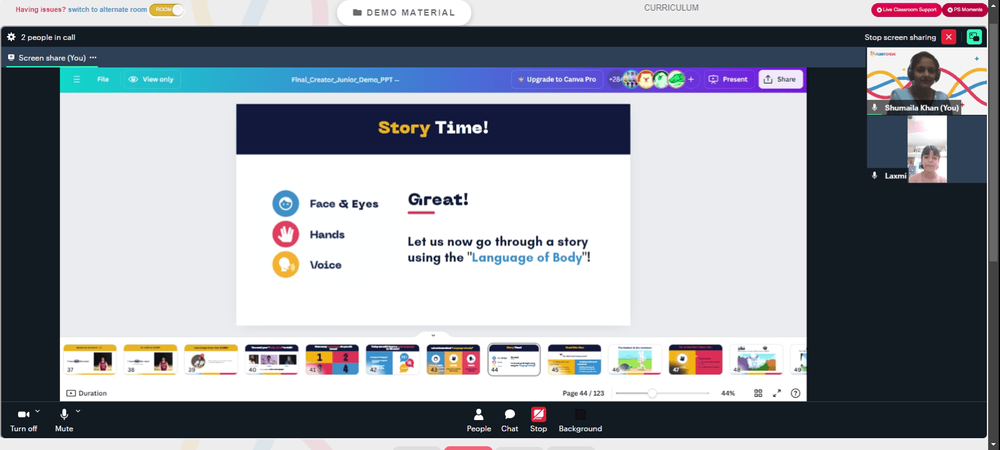The image size is (1000, 450).
Task: Open Screen share three-dots options
Action: pos(93,57)
